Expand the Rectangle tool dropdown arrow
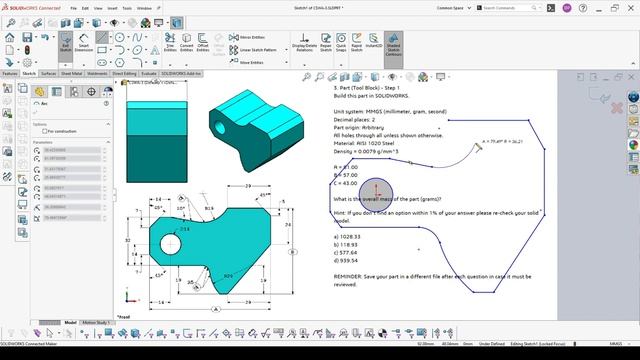This screenshot has height=360, width=640. pos(111,50)
